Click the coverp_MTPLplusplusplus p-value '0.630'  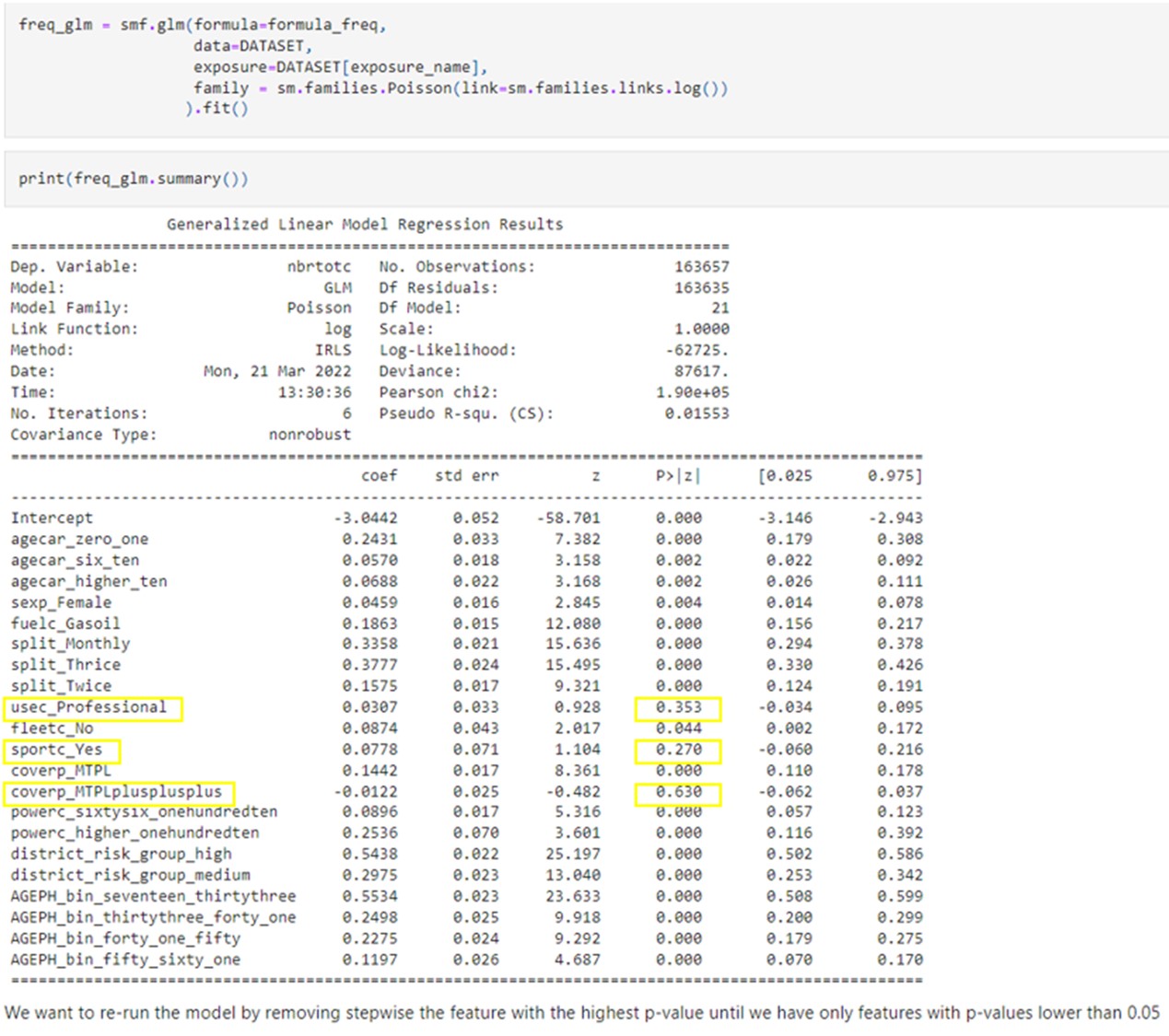pyautogui.click(x=678, y=792)
